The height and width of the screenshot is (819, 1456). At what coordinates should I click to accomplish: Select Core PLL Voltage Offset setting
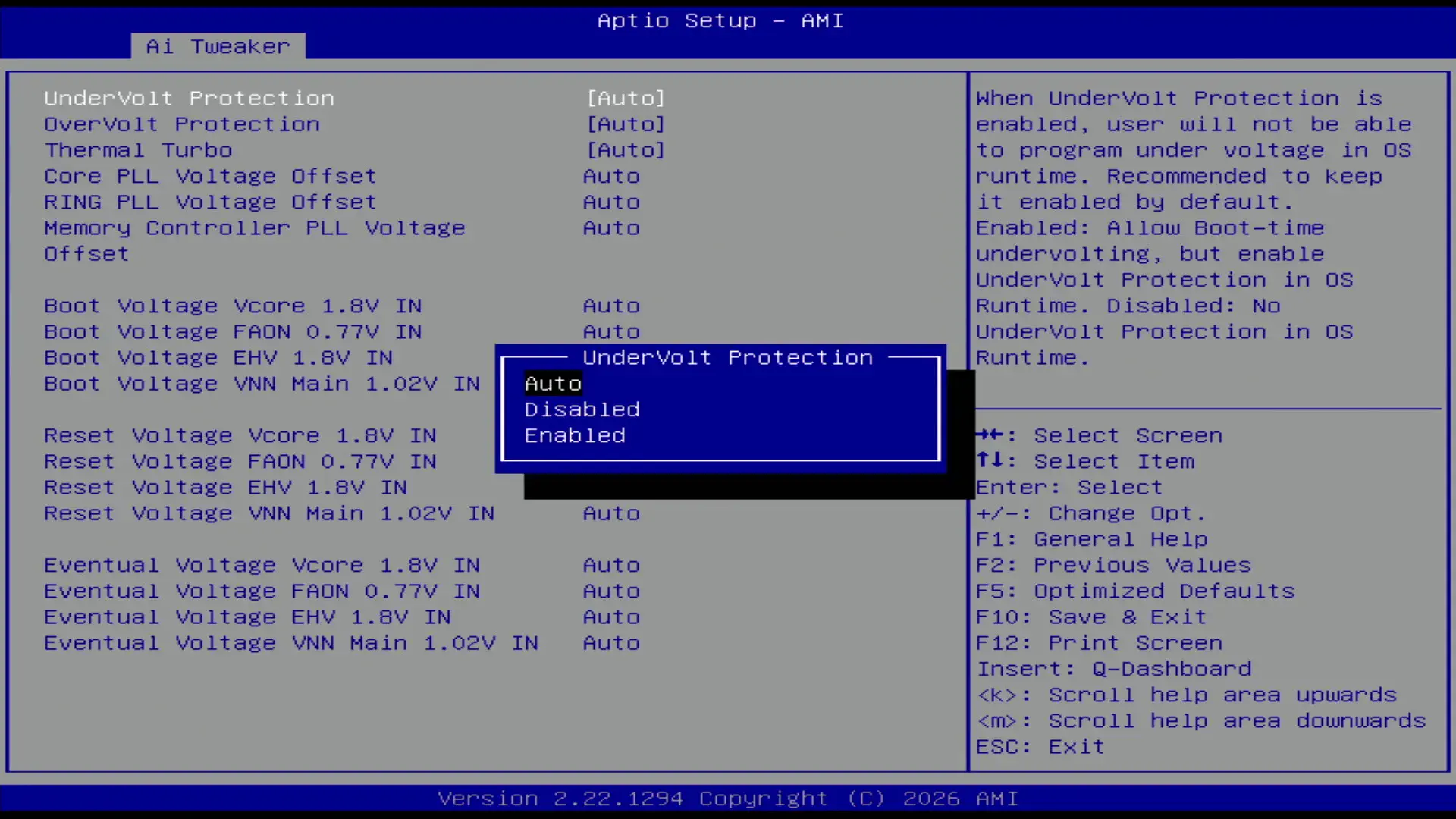(210, 176)
